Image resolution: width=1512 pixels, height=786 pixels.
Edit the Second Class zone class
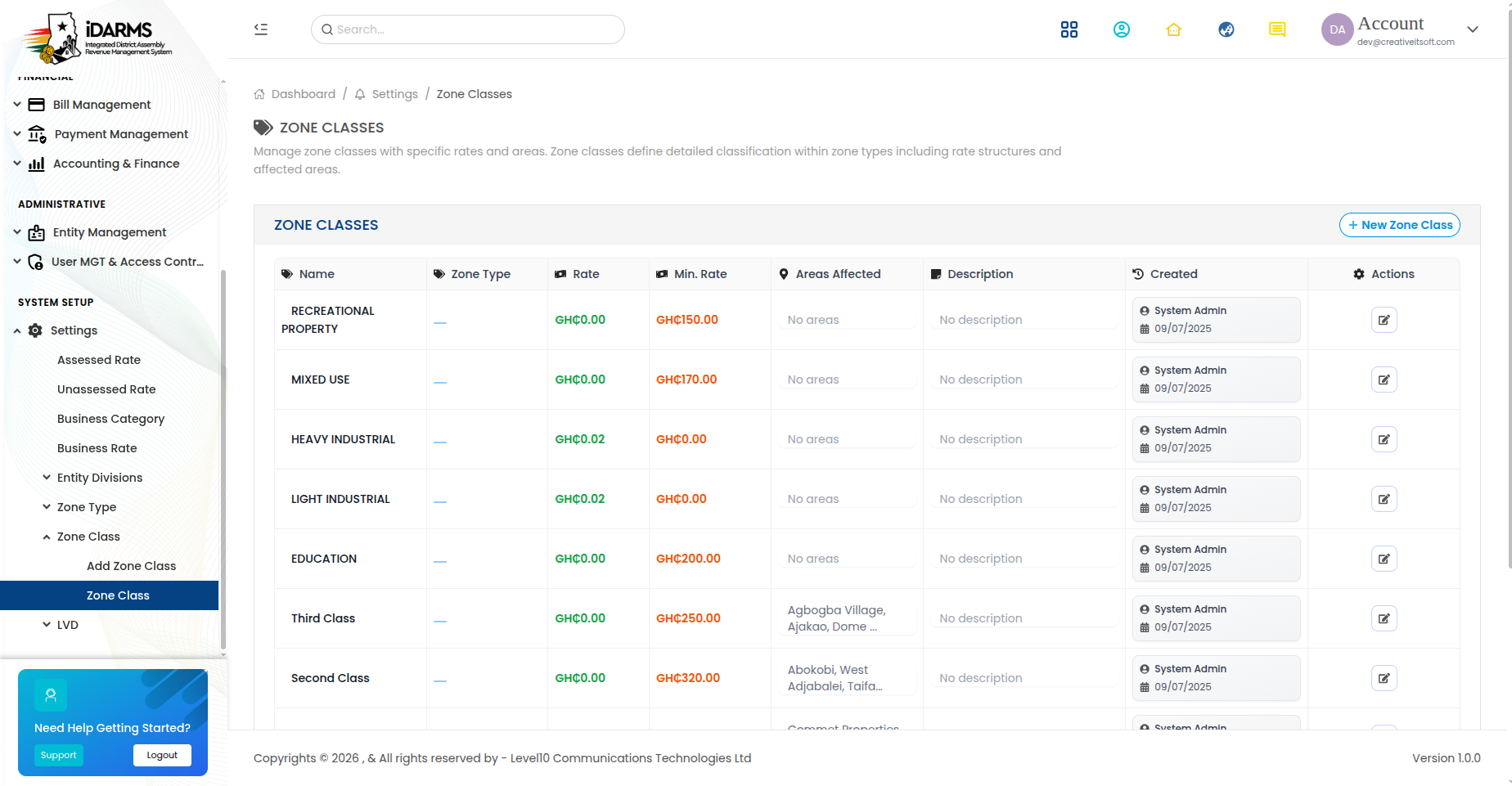[1384, 678]
